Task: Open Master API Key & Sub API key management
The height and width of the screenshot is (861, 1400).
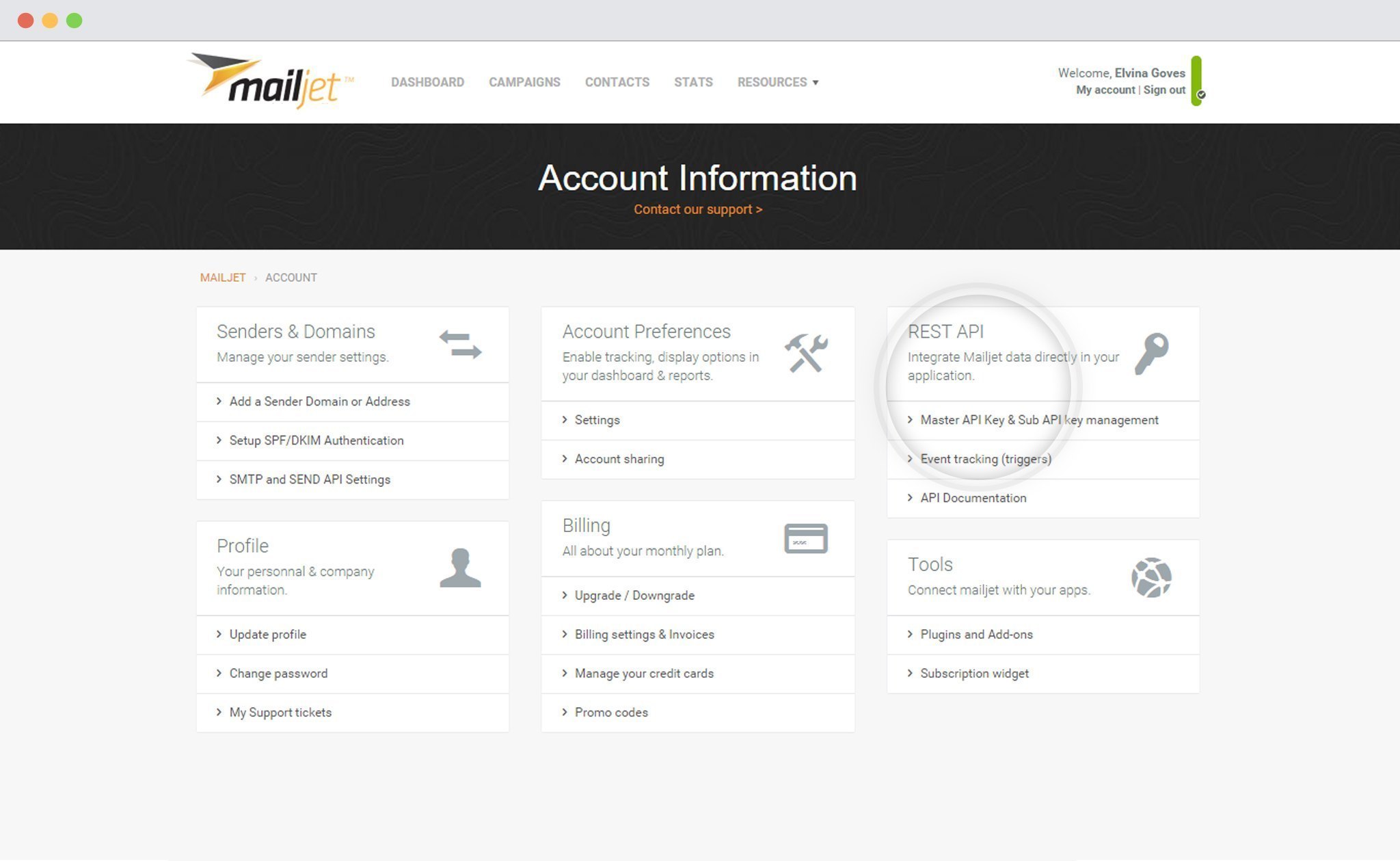Action: pyautogui.click(x=1043, y=420)
